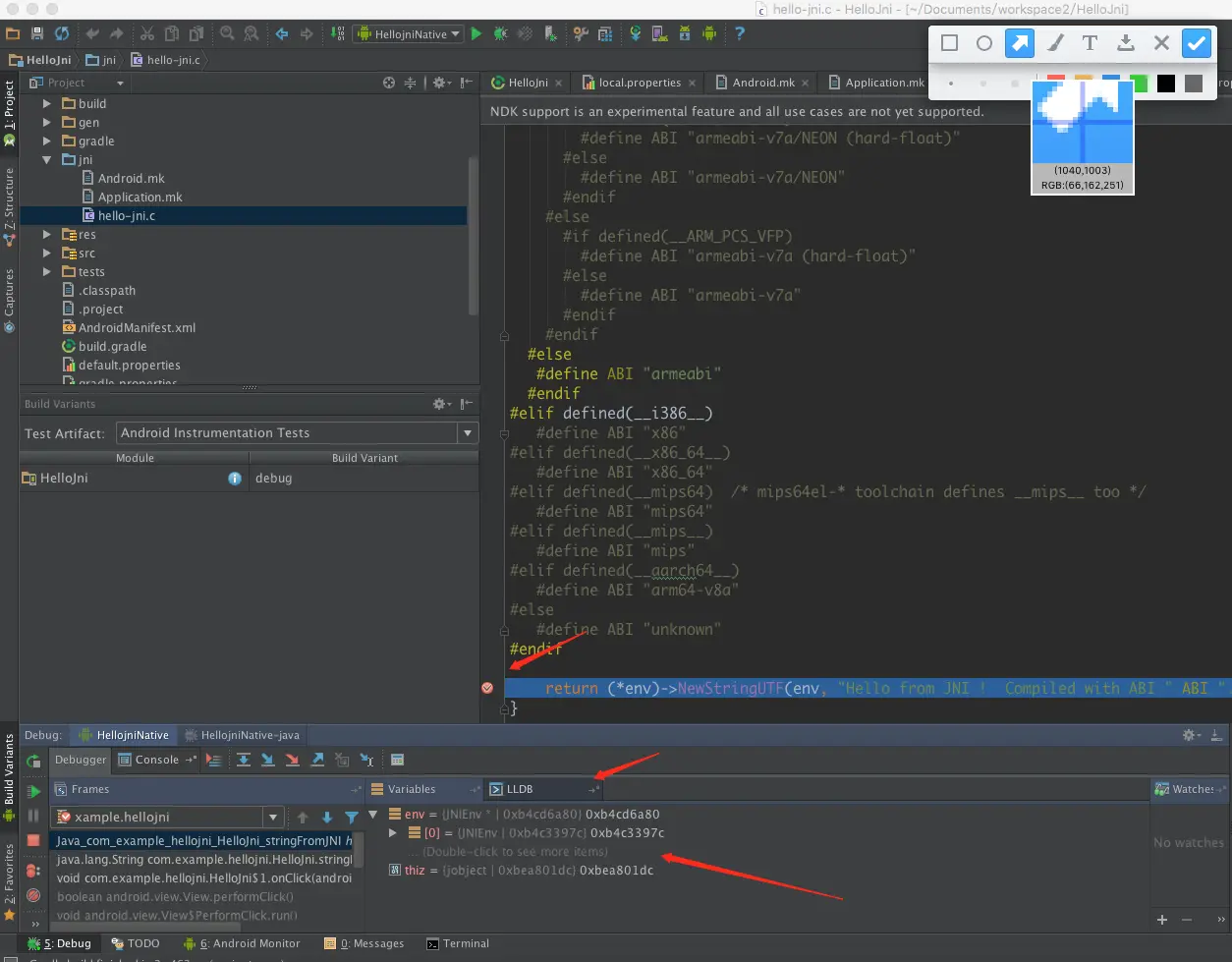This screenshot has height=962, width=1232.
Task: Click the Save All disk icon
Action: point(39,33)
